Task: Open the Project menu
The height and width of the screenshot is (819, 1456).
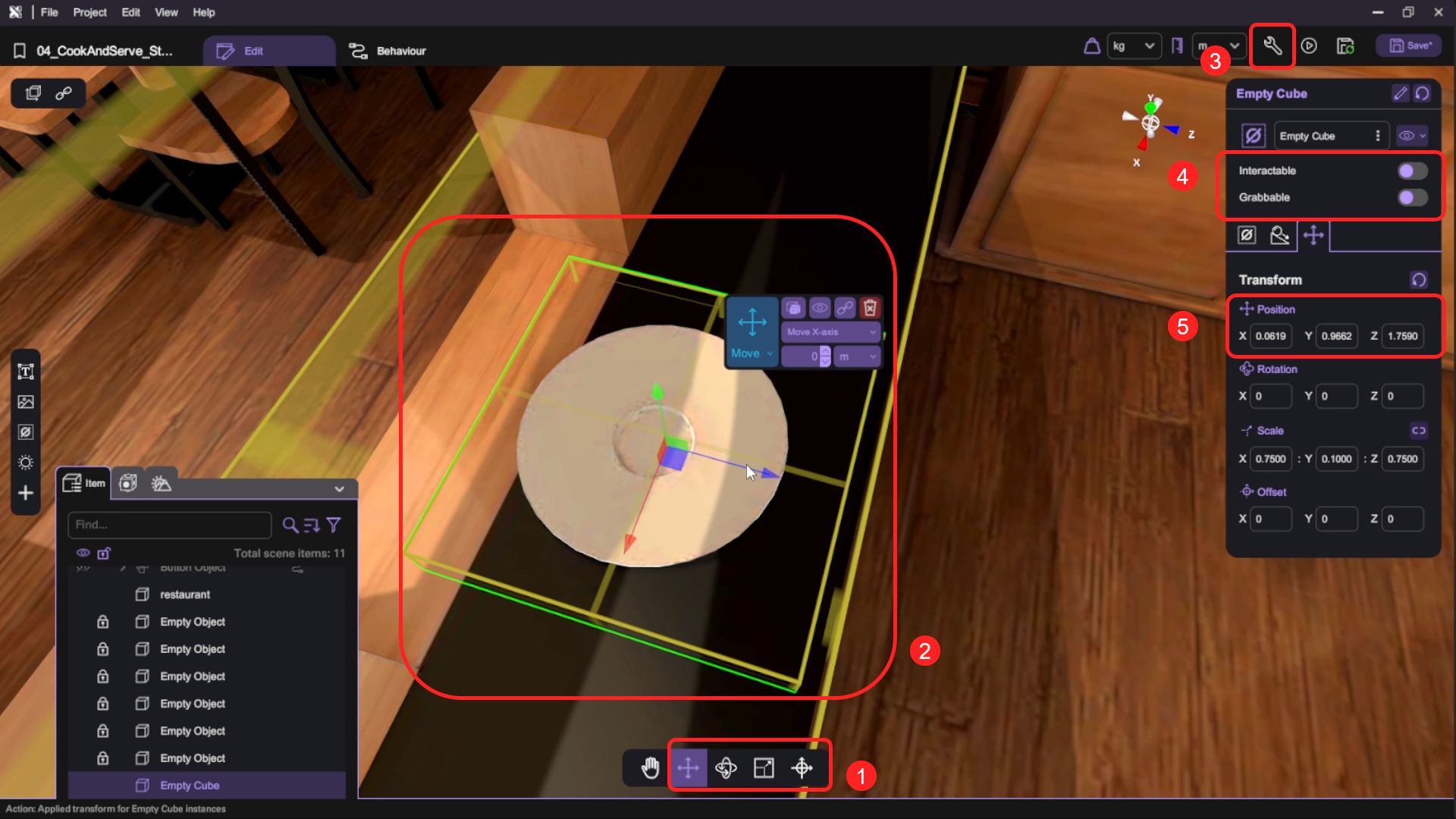Action: pos(89,12)
